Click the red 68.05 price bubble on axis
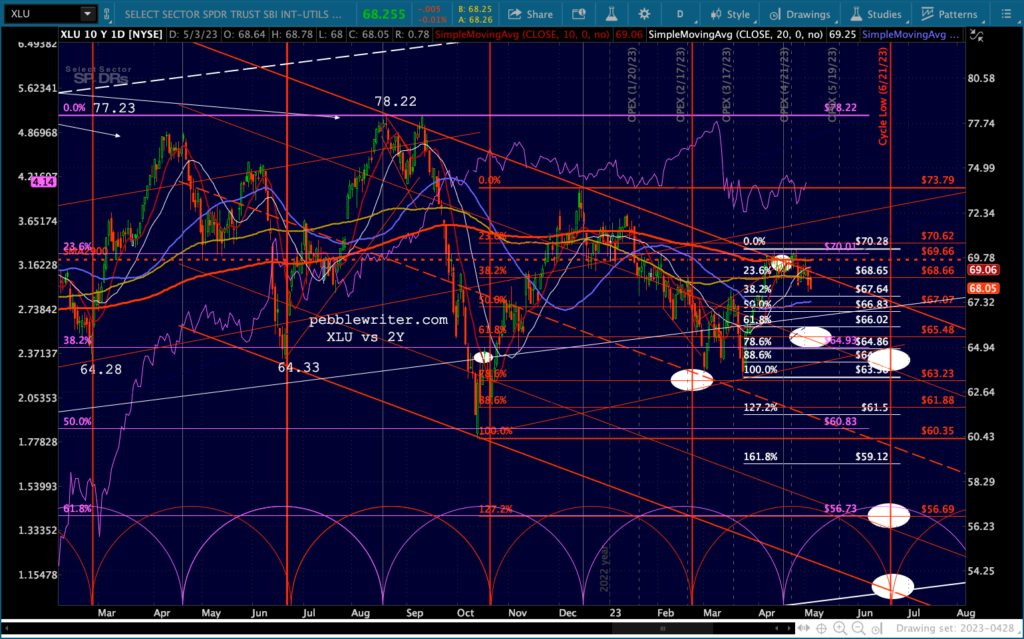1024x639 pixels. pos(983,288)
